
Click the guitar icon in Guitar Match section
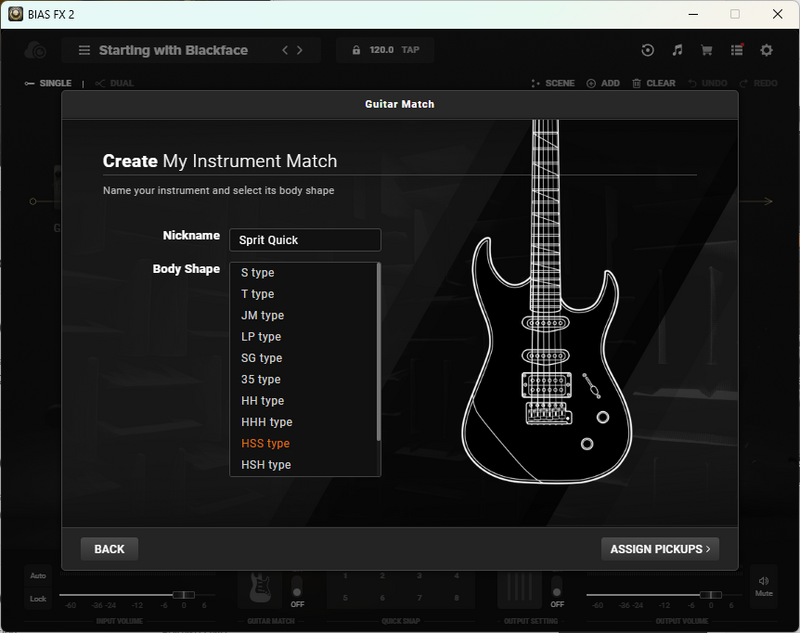click(262, 588)
